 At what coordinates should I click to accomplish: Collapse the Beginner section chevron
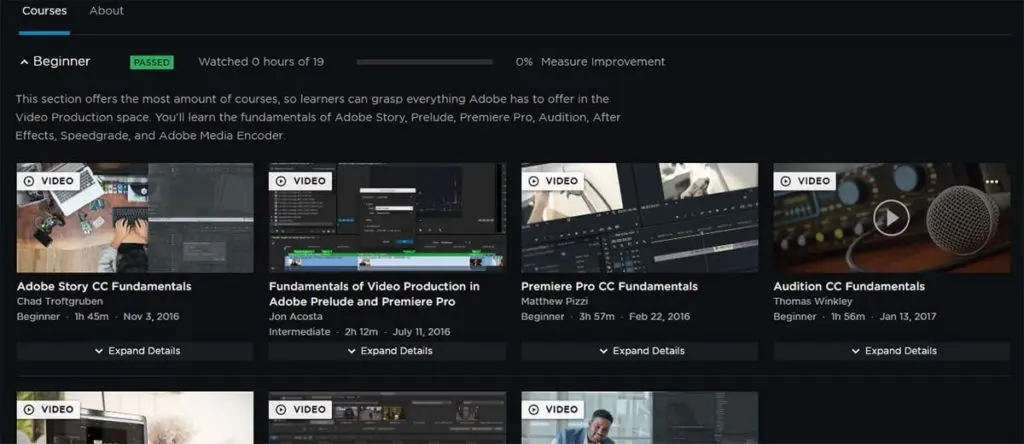tap(24, 62)
